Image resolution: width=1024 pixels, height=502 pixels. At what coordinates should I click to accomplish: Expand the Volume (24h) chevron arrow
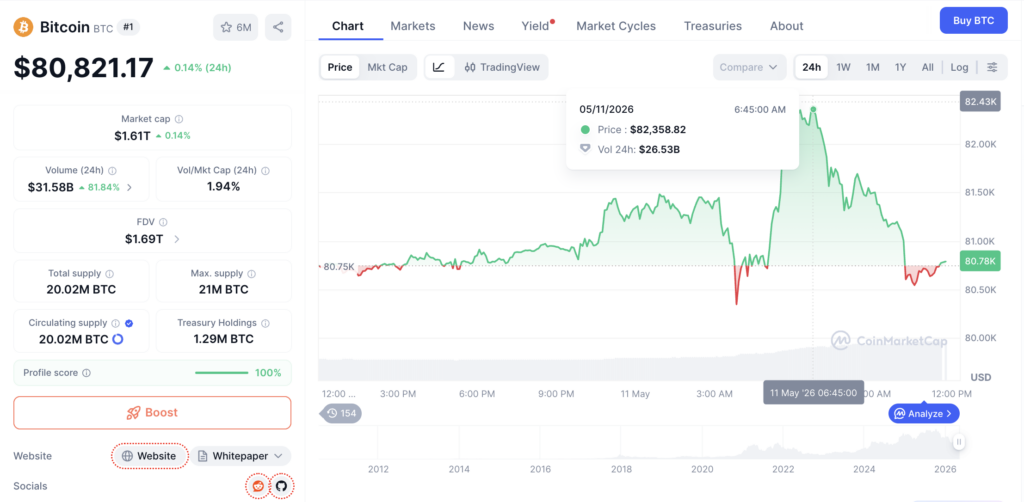[x=129, y=187]
